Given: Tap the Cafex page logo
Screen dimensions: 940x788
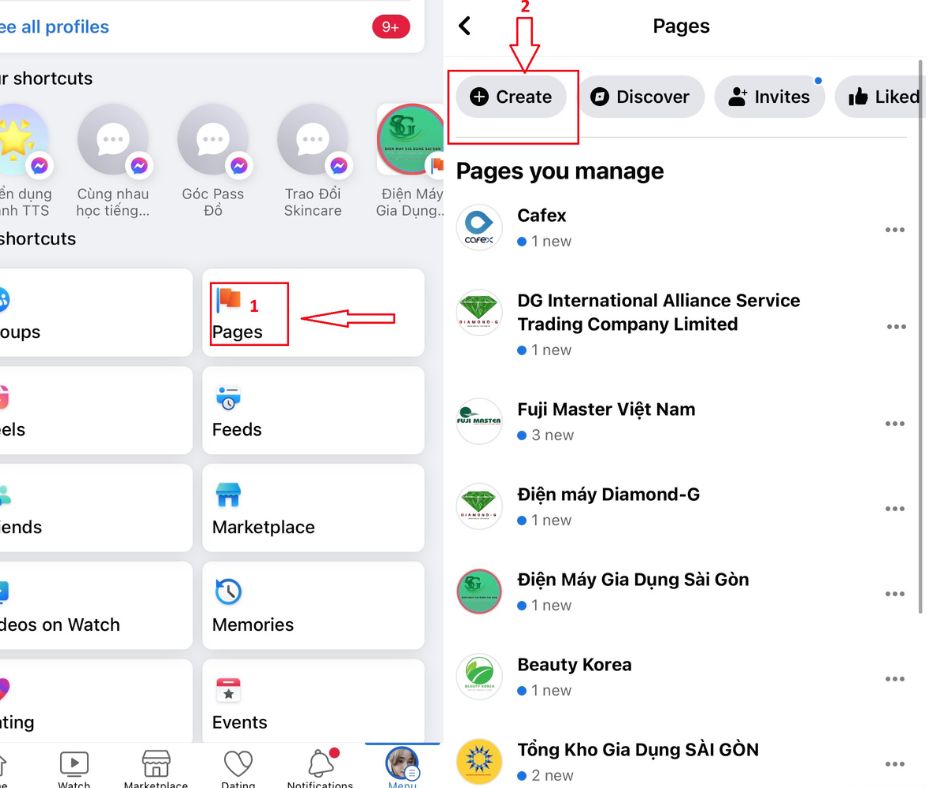Looking at the screenshot, I should (479, 228).
